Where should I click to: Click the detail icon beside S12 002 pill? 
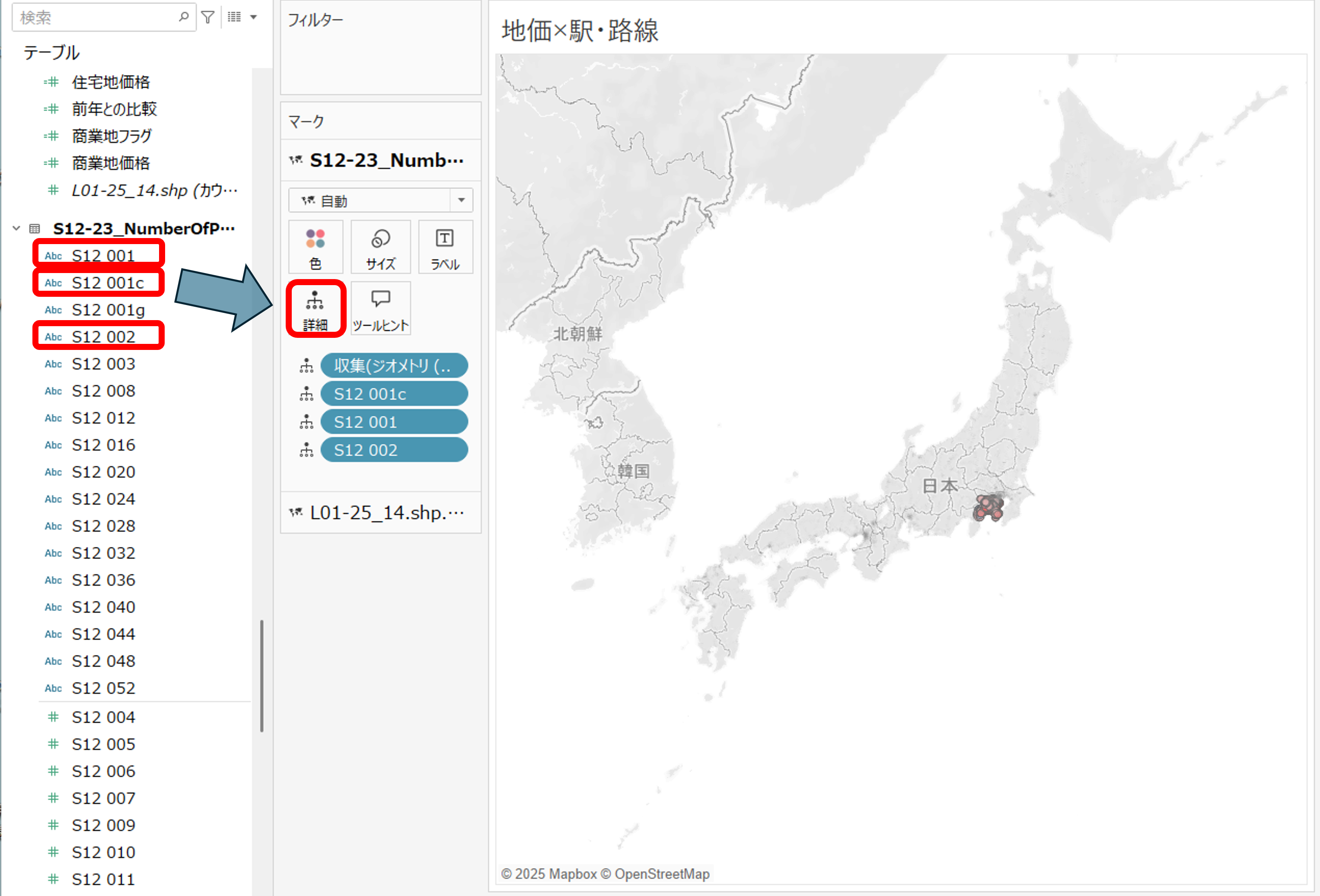tap(307, 450)
